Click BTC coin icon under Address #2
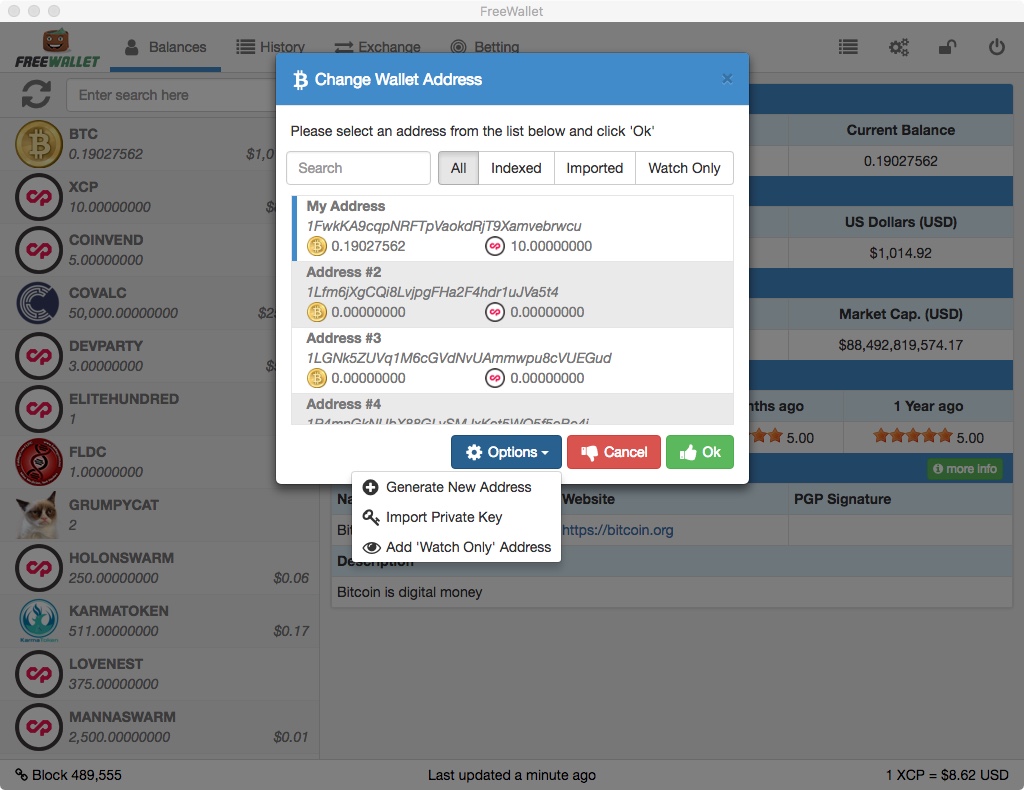This screenshot has height=790, width=1024. (317, 312)
